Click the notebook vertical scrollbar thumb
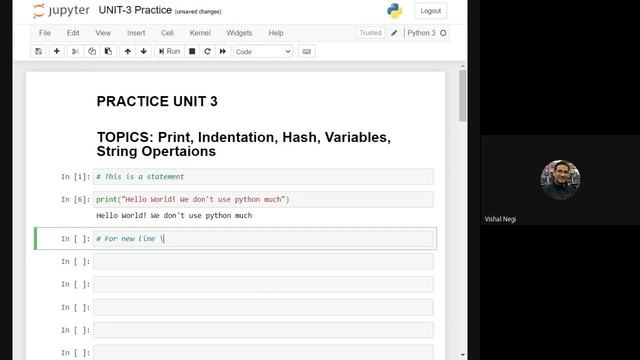The height and width of the screenshot is (360, 640). [462, 96]
